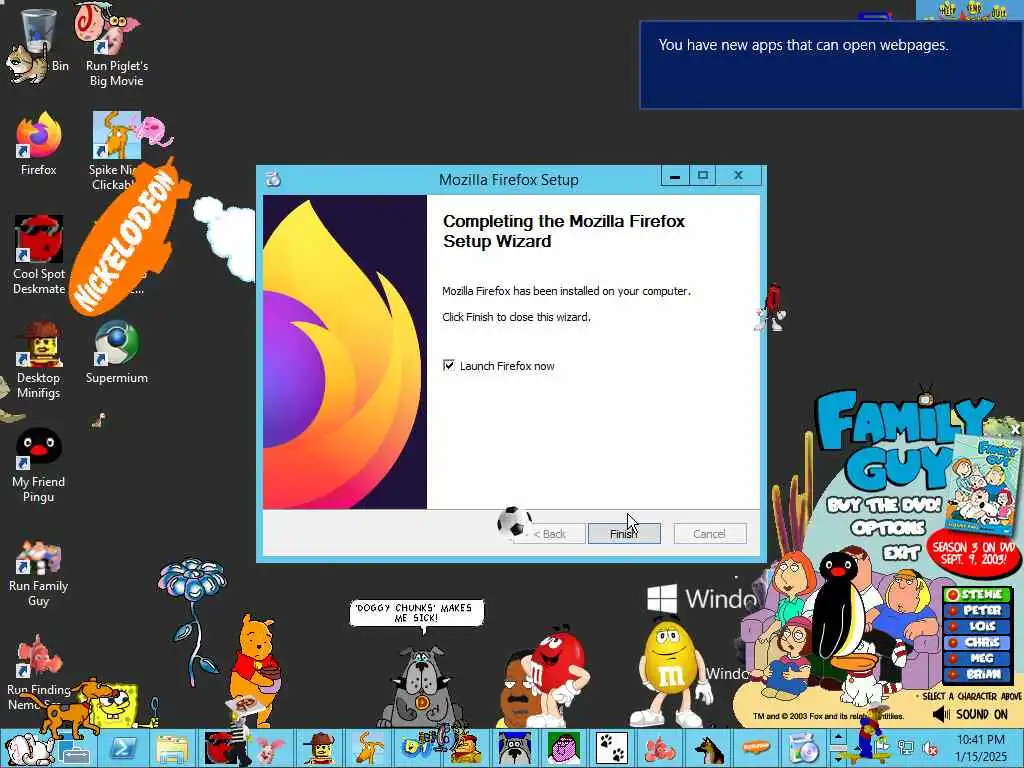Click the orange dog Spike taskbar icon

coord(368,748)
